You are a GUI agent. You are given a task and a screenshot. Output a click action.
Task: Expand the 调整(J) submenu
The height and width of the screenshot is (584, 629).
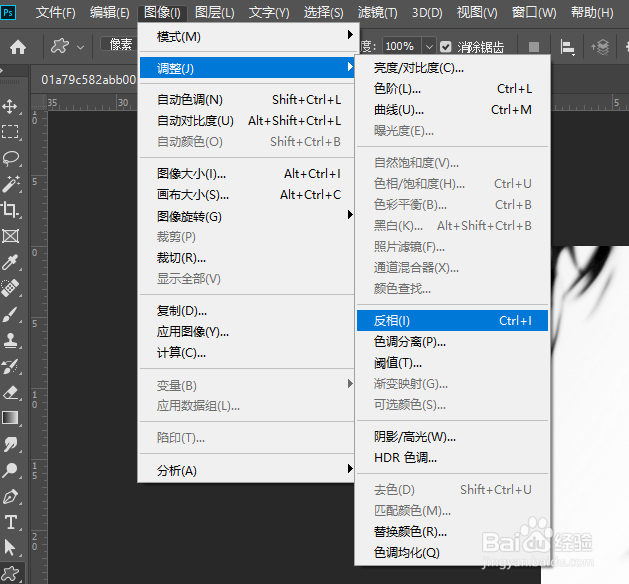(247, 68)
